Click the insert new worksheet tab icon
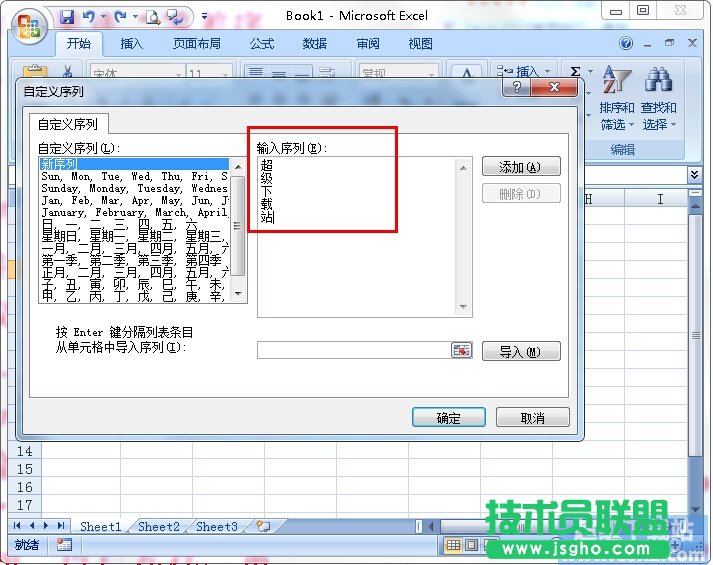Image resolution: width=713 pixels, height=565 pixels. [263, 526]
